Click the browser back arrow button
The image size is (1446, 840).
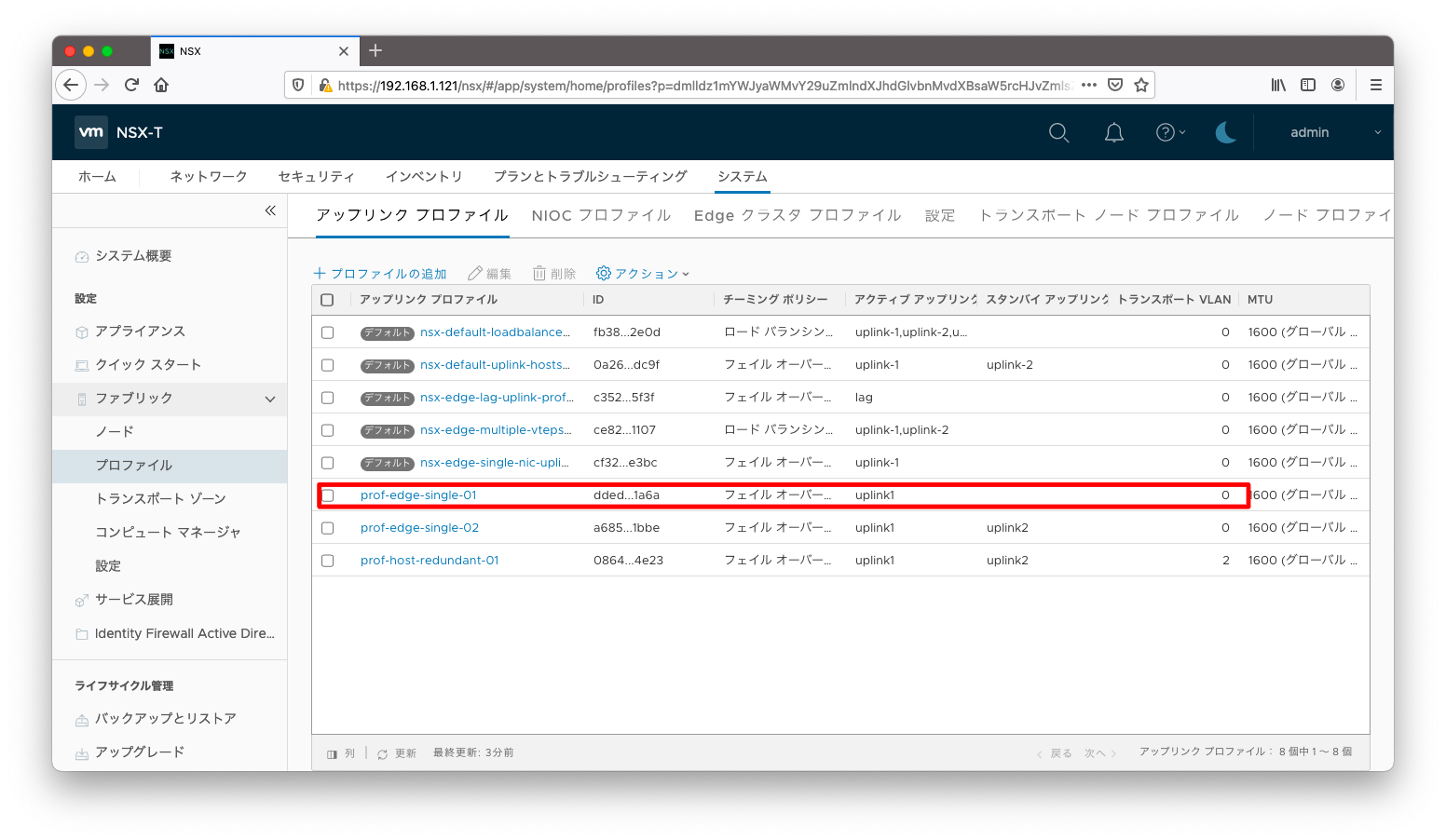(71, 85)
